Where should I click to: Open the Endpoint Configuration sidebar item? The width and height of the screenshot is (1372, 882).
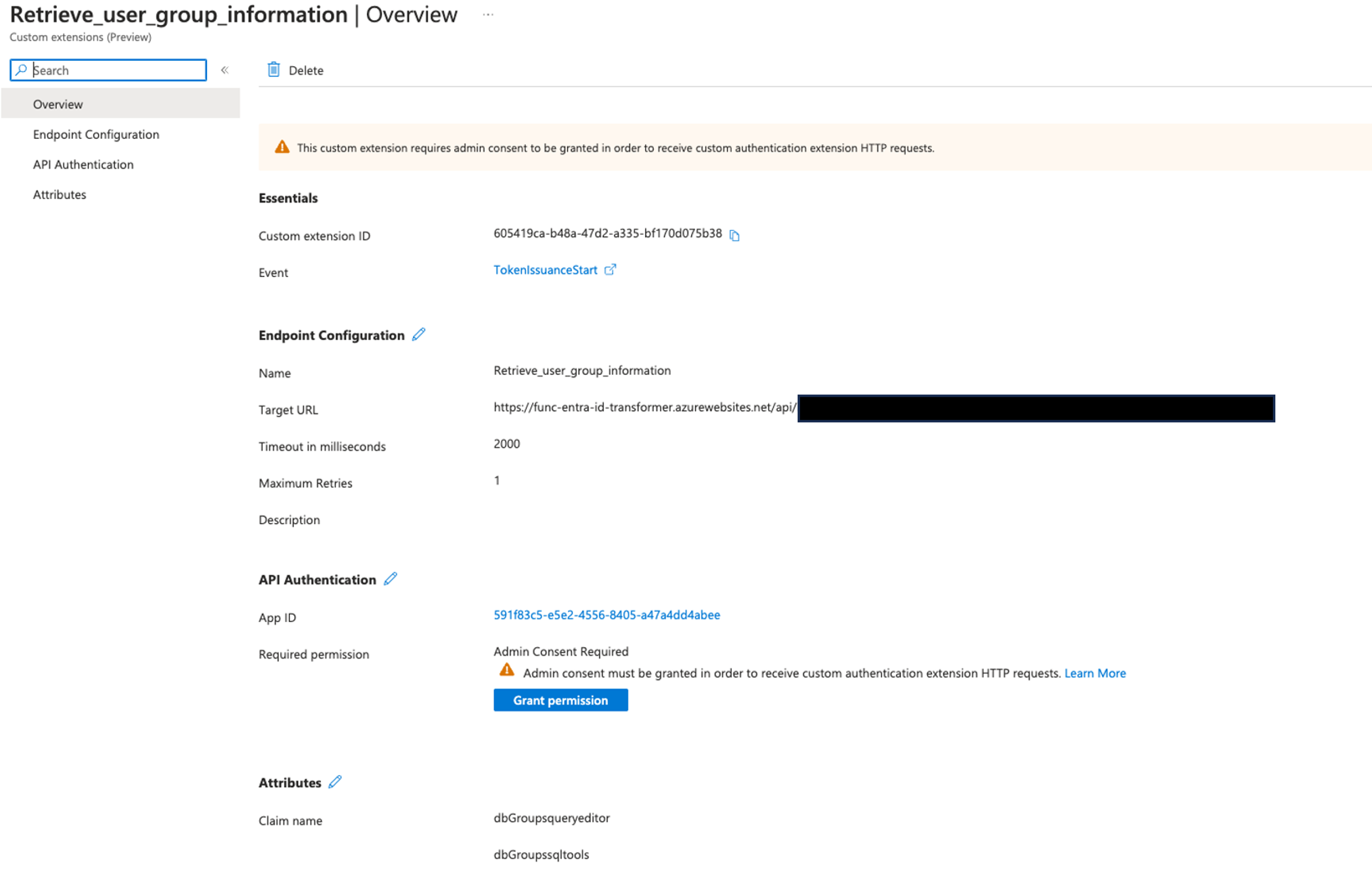click(96, 134)
